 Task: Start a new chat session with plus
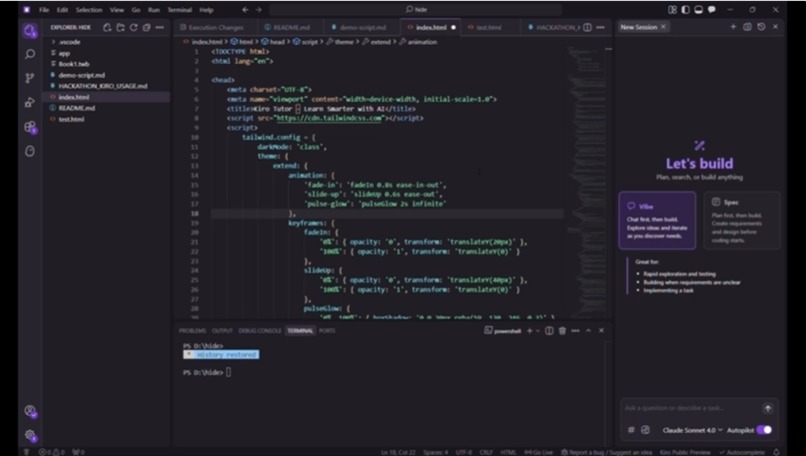tap(733, 27)
